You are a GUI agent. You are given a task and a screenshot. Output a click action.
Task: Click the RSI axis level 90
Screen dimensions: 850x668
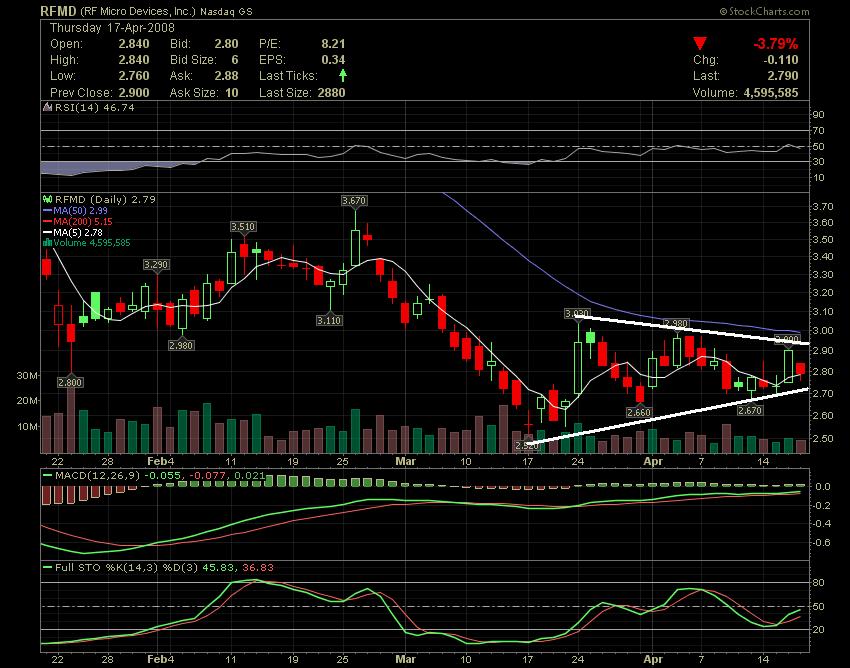coord(819,114)
